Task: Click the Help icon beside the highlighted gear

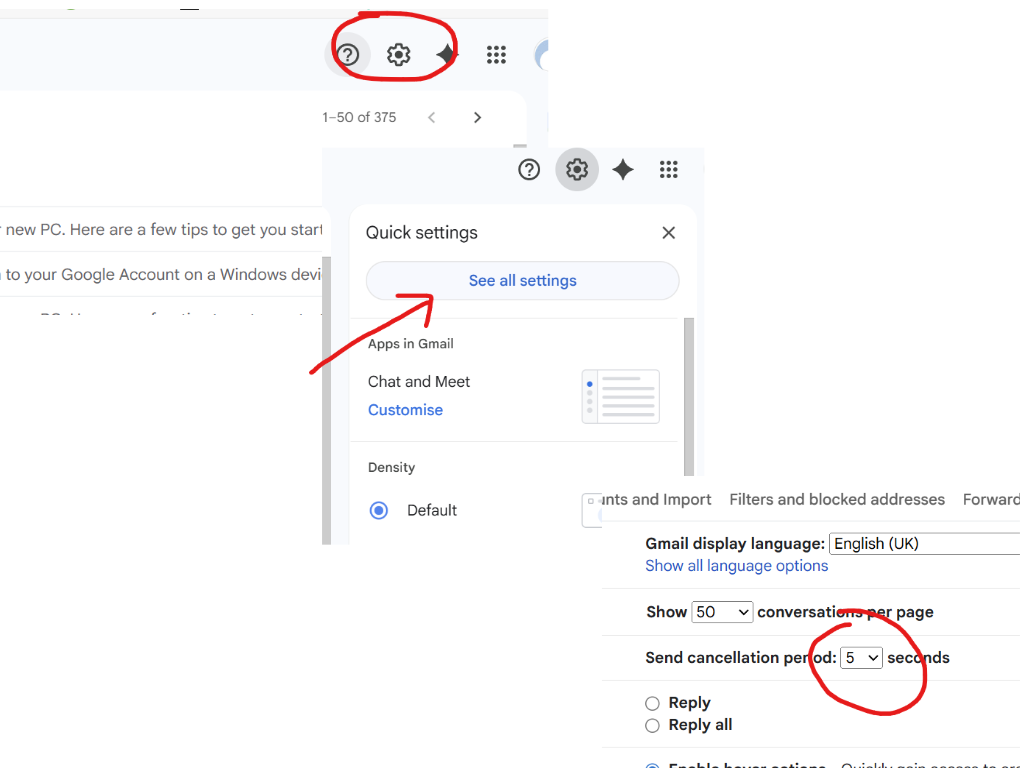Action: (529, 169)
